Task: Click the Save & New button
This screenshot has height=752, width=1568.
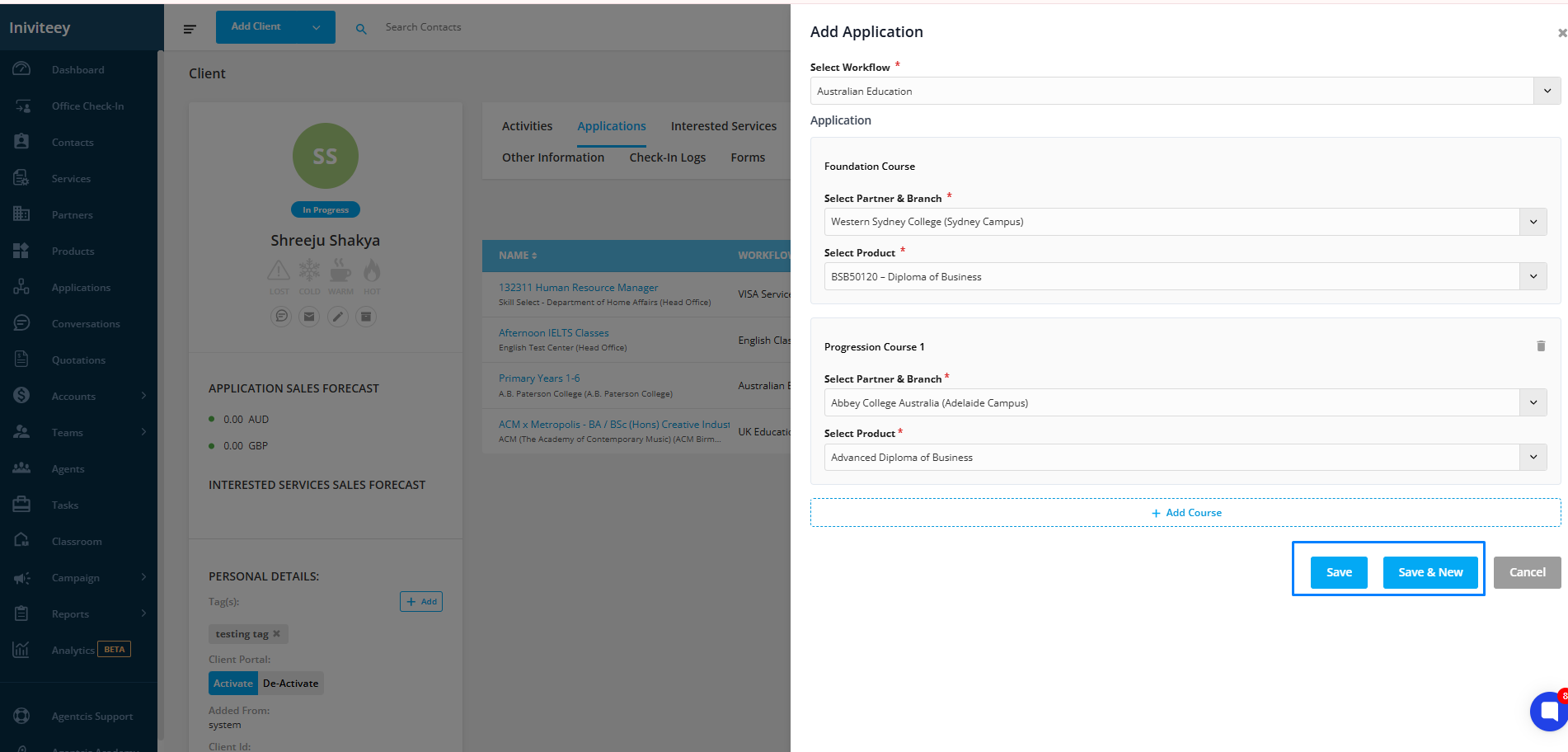Action: click(x=1430, y=572)
